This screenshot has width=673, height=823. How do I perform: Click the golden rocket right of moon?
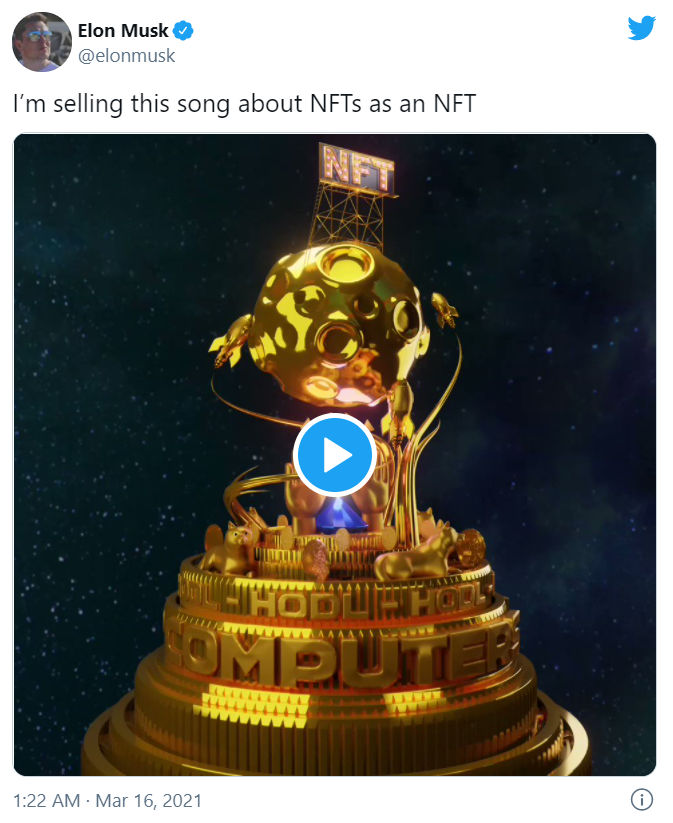444,310
